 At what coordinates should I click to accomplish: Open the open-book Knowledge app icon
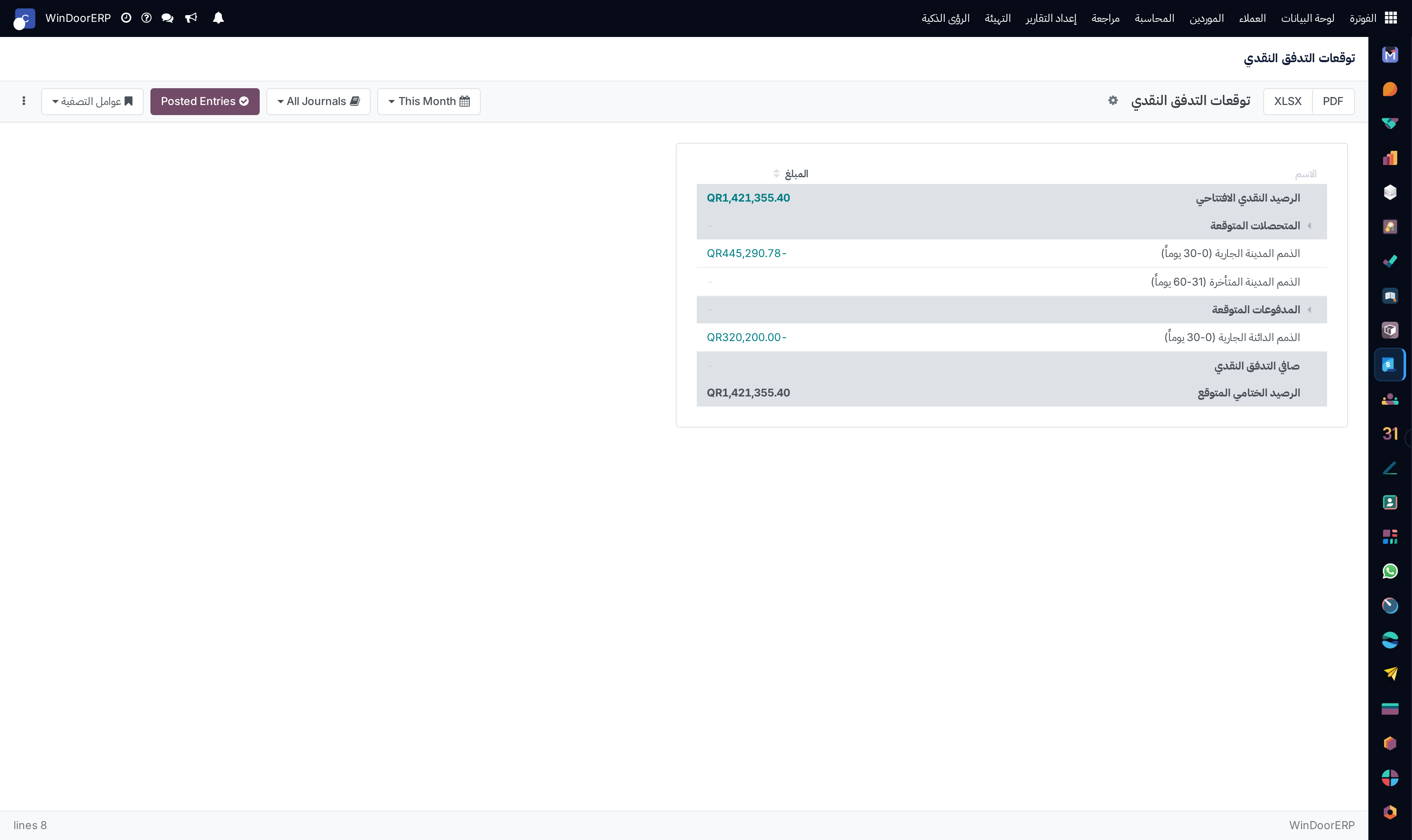pyautogui.click(x=1390, y=296)
